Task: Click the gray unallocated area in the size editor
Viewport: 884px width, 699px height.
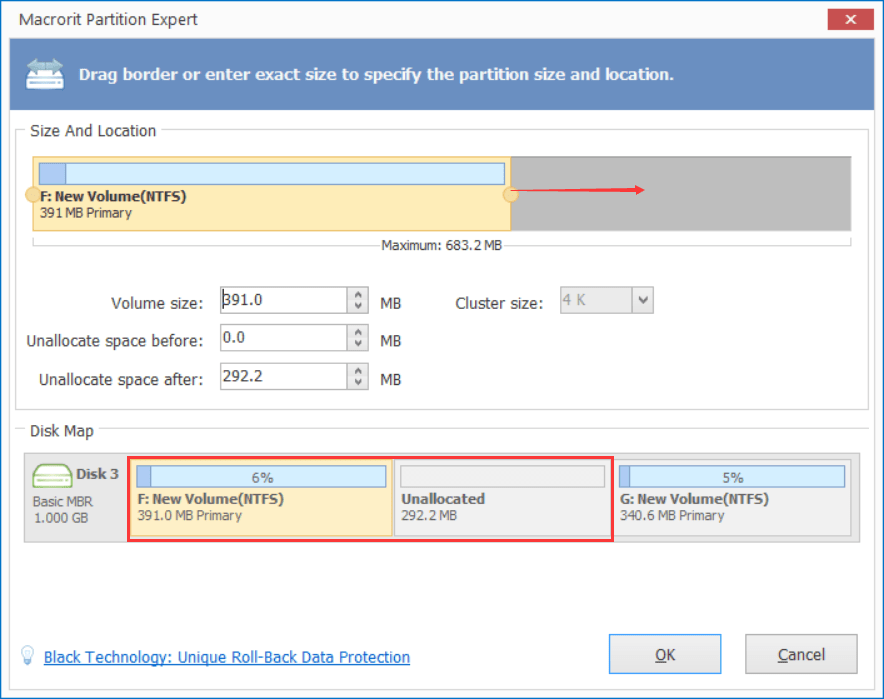Action: 680,193
